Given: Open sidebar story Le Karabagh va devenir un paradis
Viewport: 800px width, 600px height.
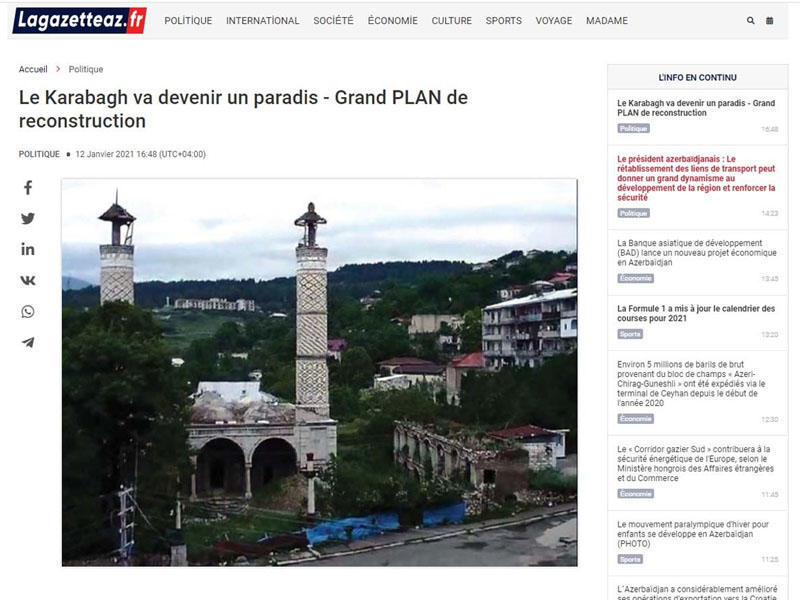Looking at the screenshot, I should pyautogui.click(x=696, y=108).
